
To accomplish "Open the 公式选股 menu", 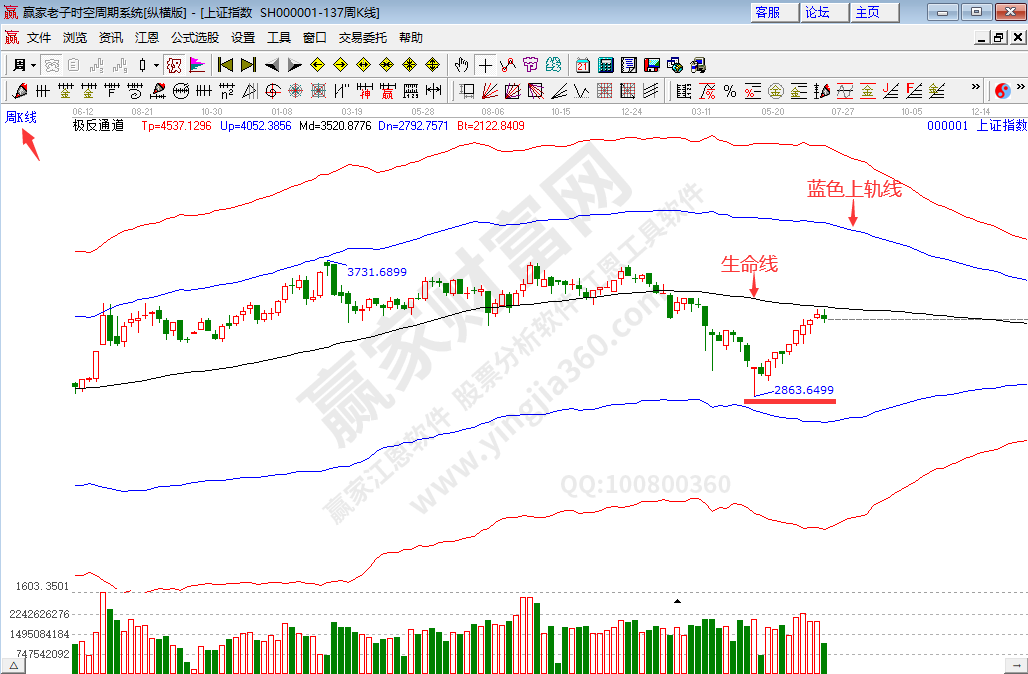I will pyautogui.click(x=195, y=38).
